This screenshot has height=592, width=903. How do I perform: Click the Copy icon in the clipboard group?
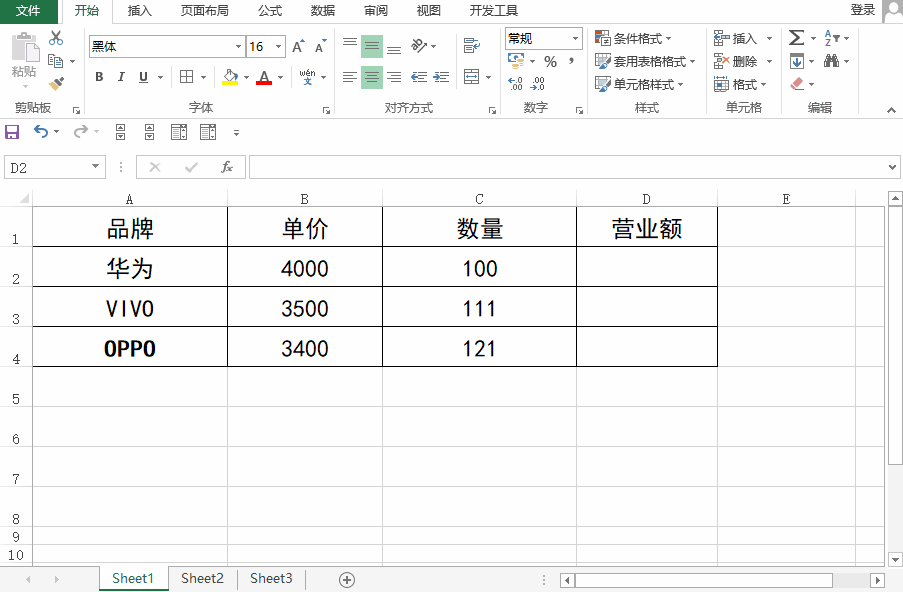55,60
